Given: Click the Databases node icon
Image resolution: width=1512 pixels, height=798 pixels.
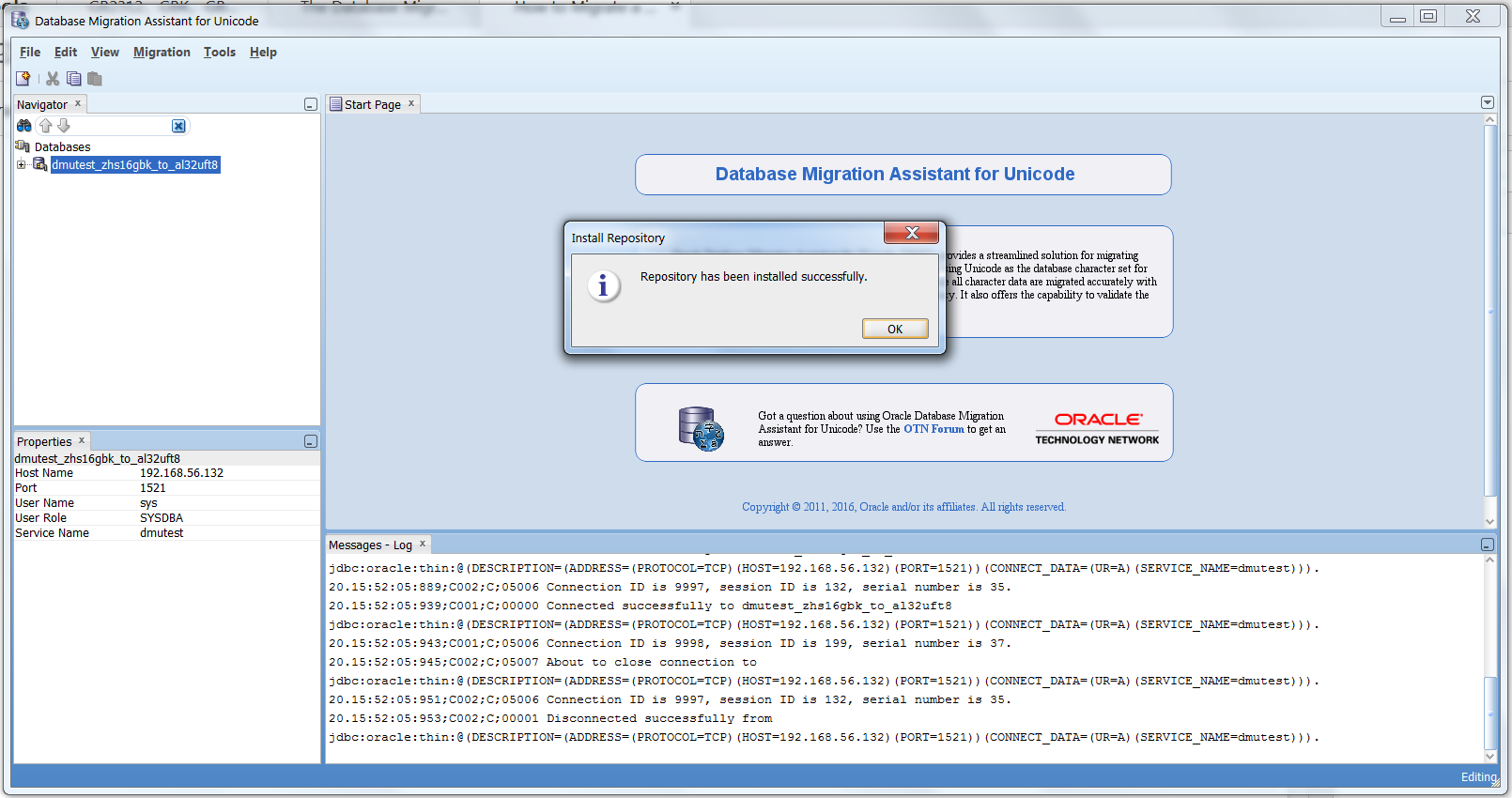Looking at the screenshot, I should [23, 146].
